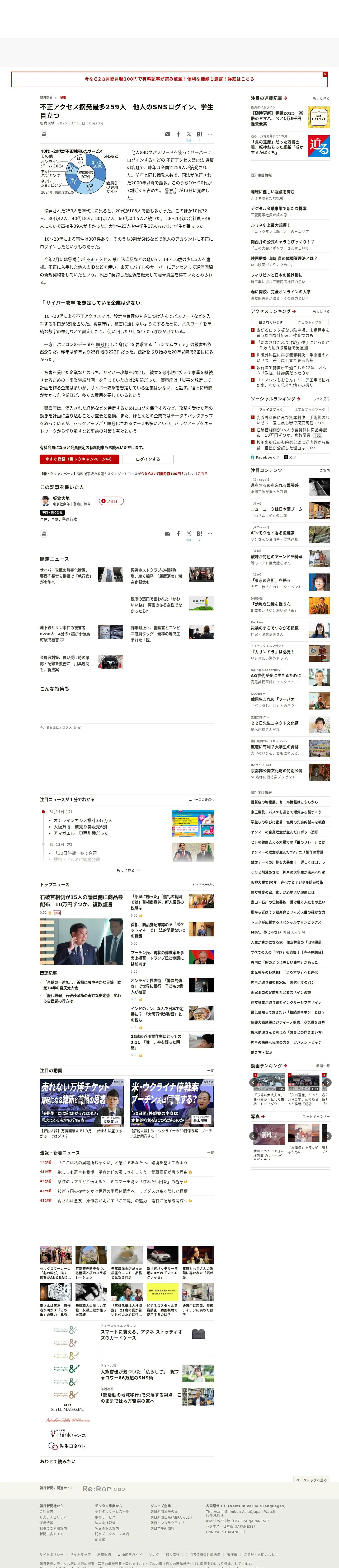Click the mail share icon below the headline
The image size is (339, 1568).
tap(167, 134)
